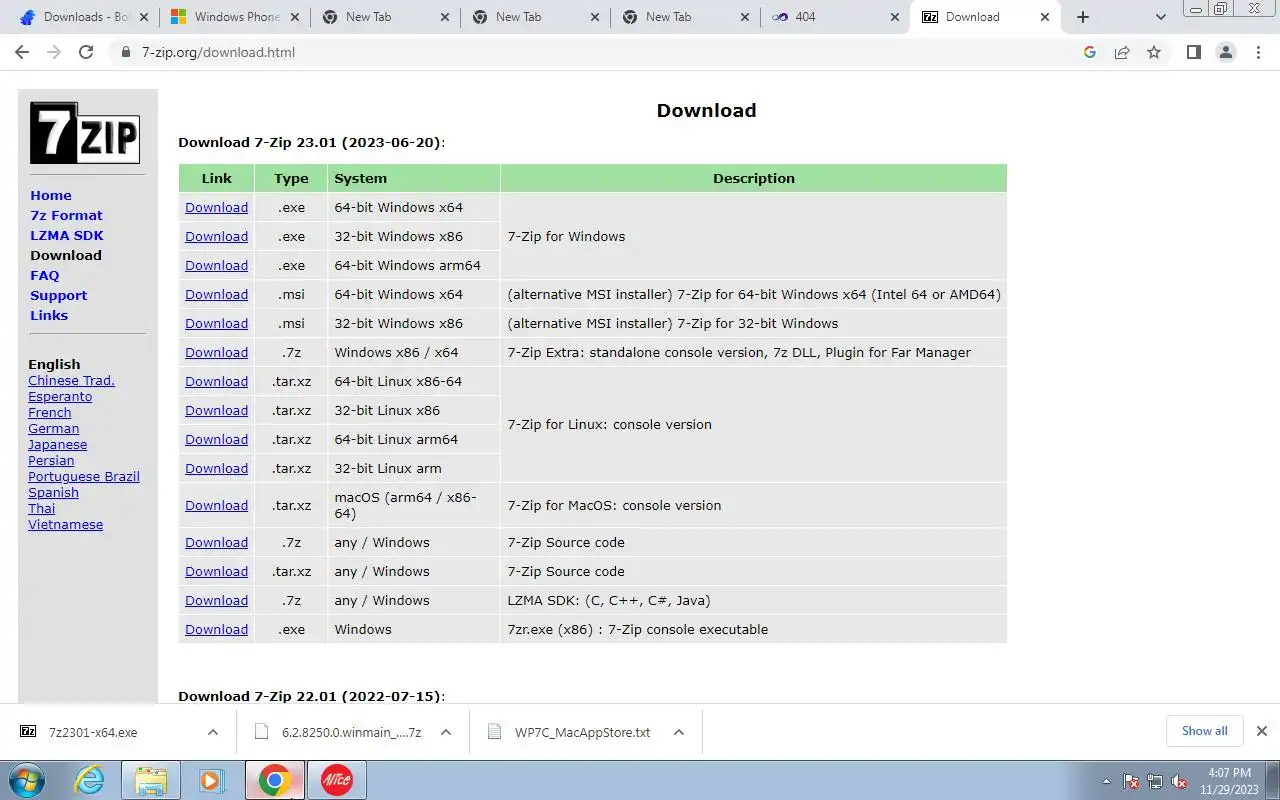Click the site padlock icon
This screenshot has width=1280, height=800.
click(x=126, y=52)
